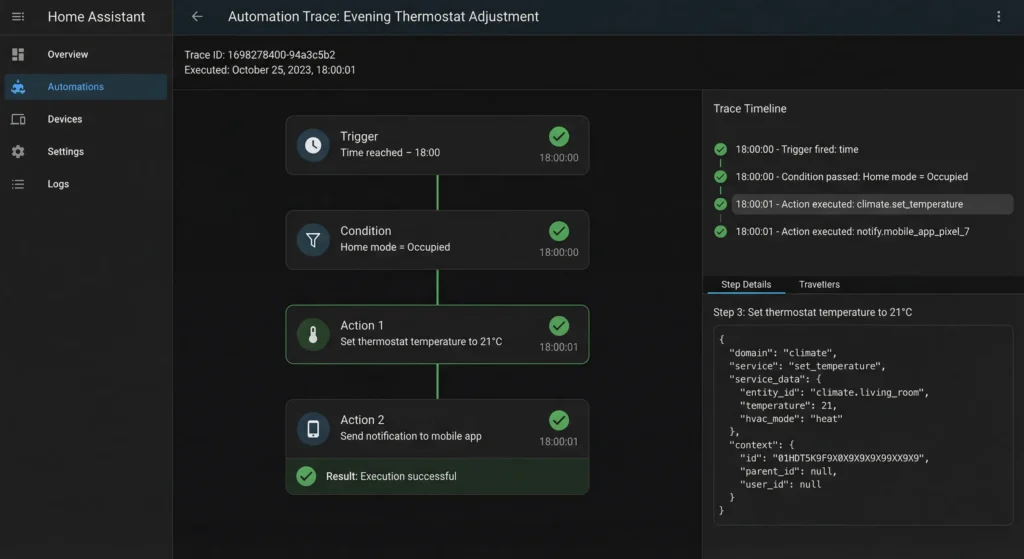Open the Devices page
This screenshot has width=1024, height=559.
[86, 119]
